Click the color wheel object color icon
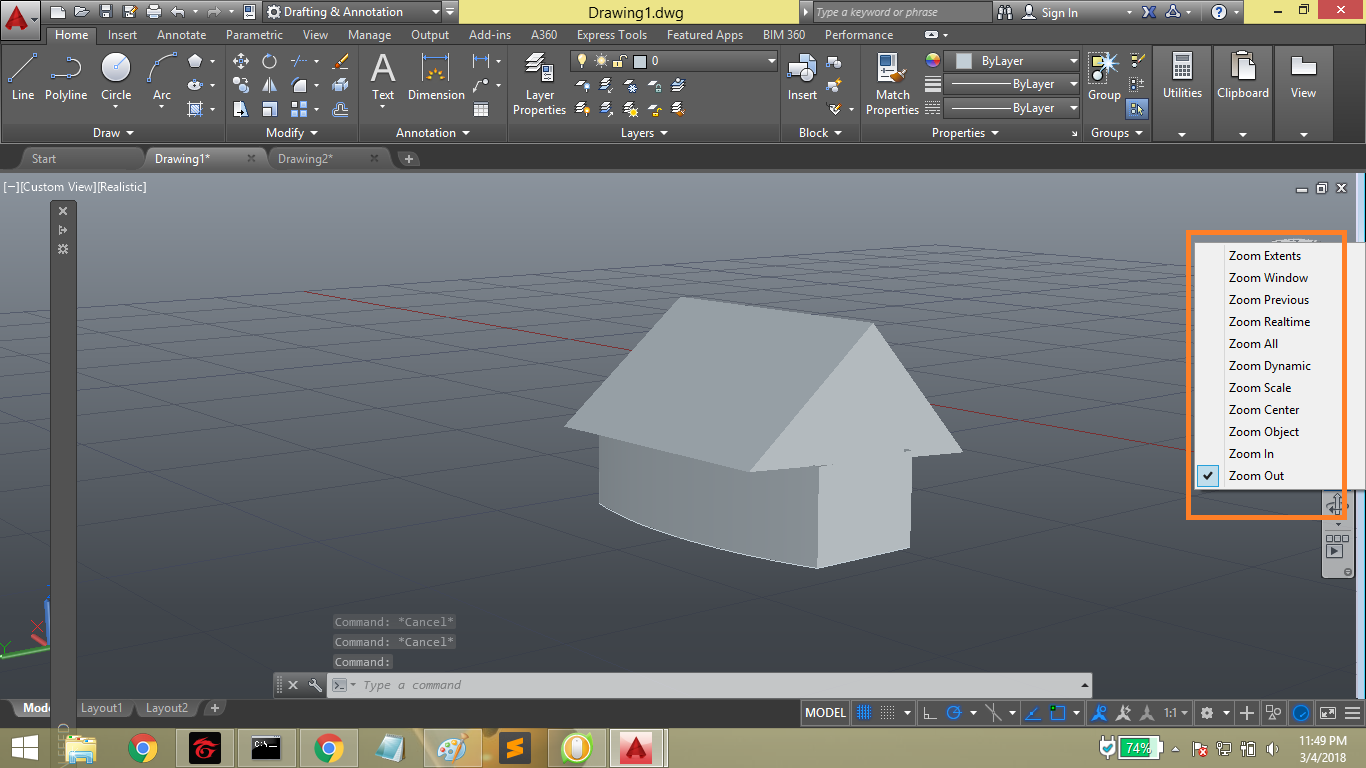The height and width of the screenshot is (768, 1366). coord(933,61)
